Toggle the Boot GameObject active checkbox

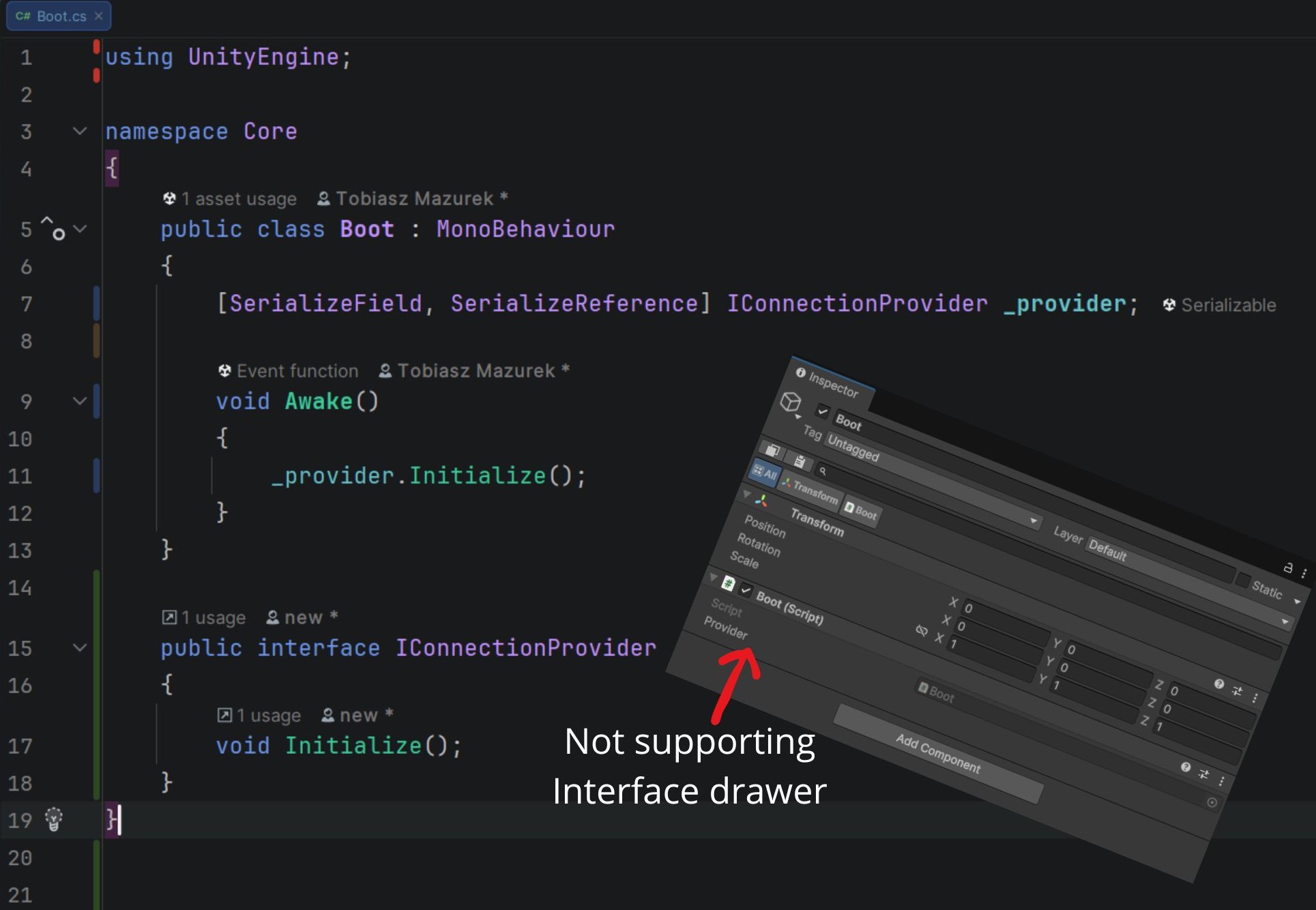coord(822,411)
